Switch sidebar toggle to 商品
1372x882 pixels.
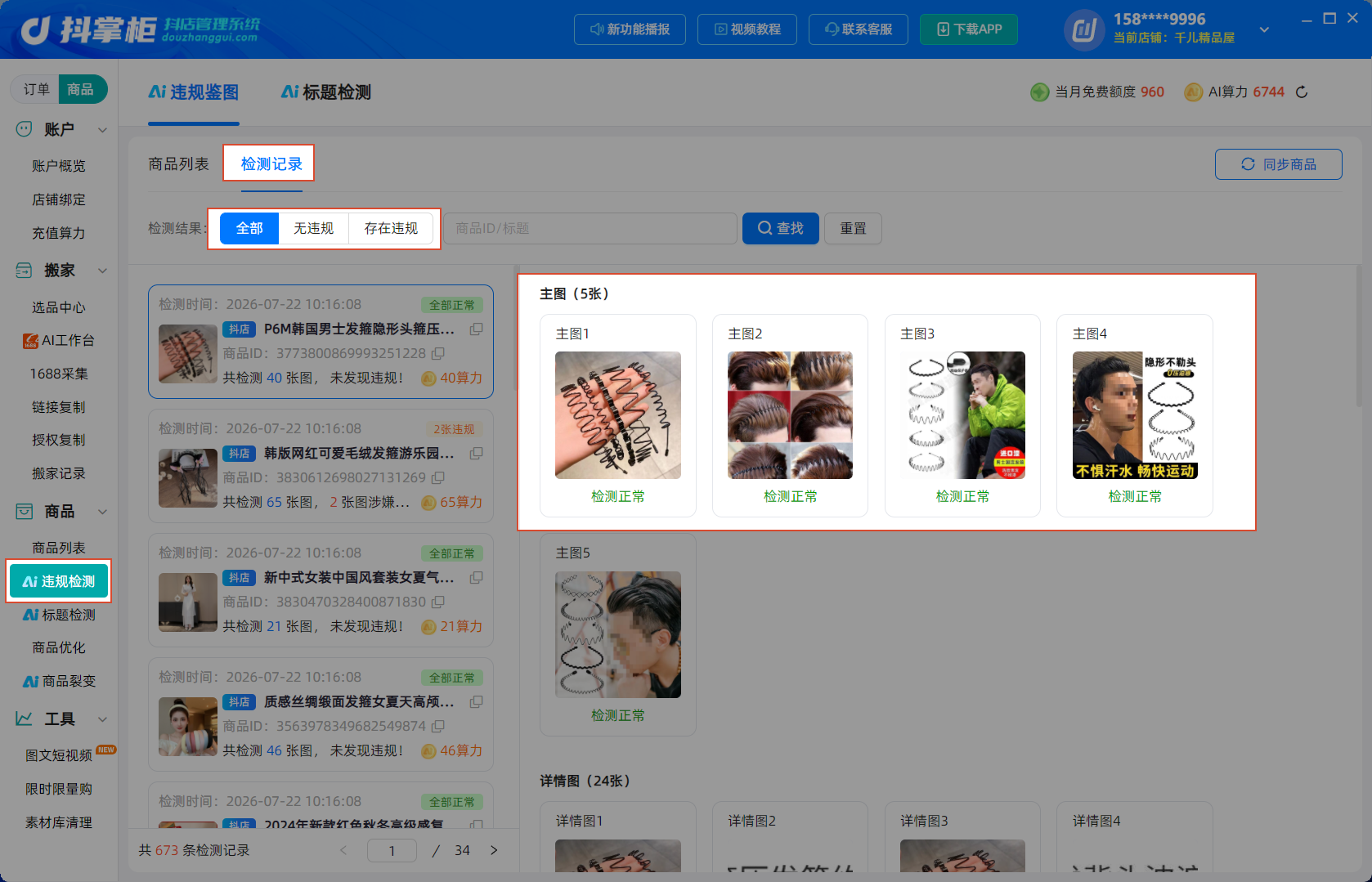point(81,89)
